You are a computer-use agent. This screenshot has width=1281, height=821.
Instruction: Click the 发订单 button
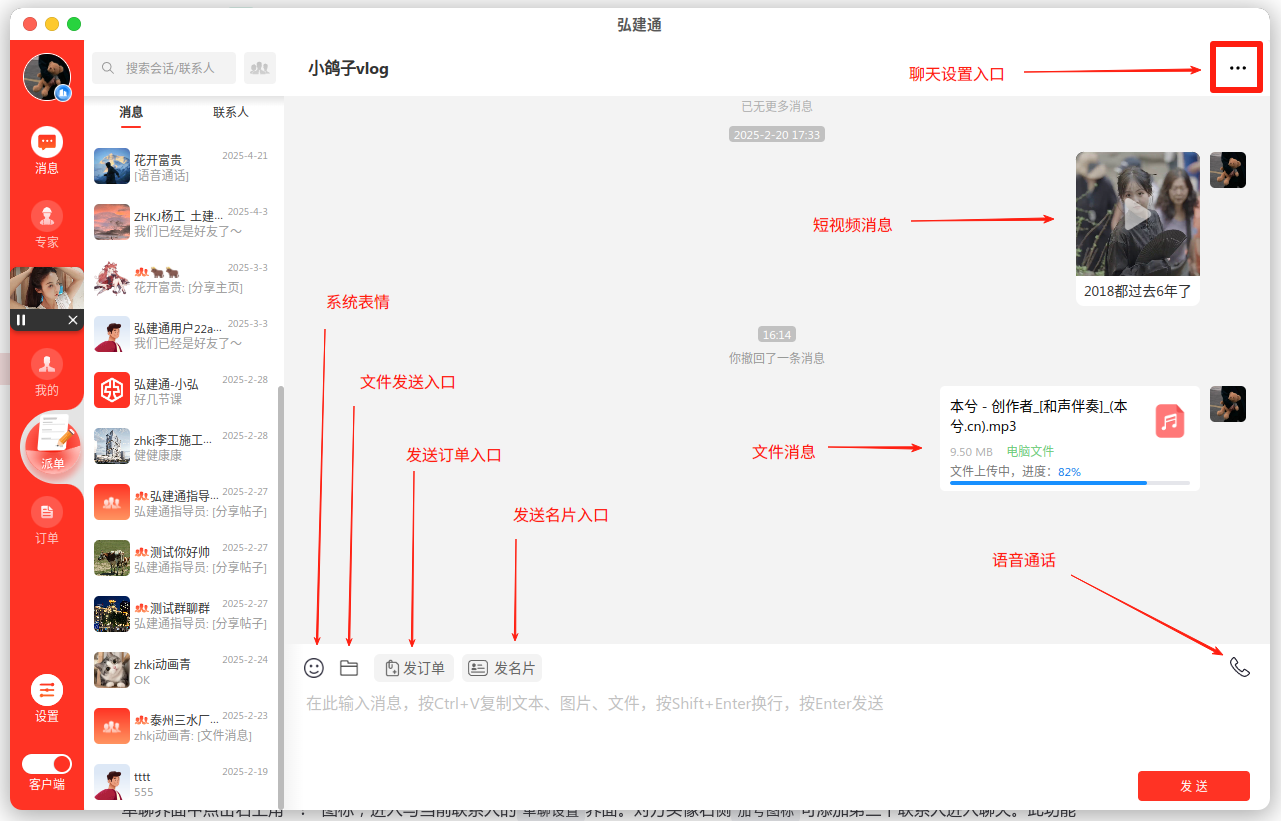(414, 668)
